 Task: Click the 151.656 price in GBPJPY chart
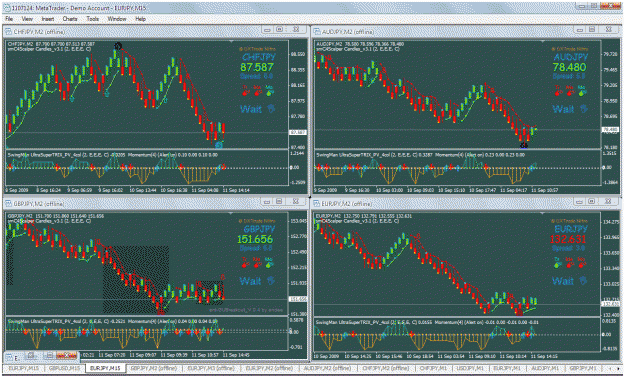pyautogui.click(x=255, y=239)
